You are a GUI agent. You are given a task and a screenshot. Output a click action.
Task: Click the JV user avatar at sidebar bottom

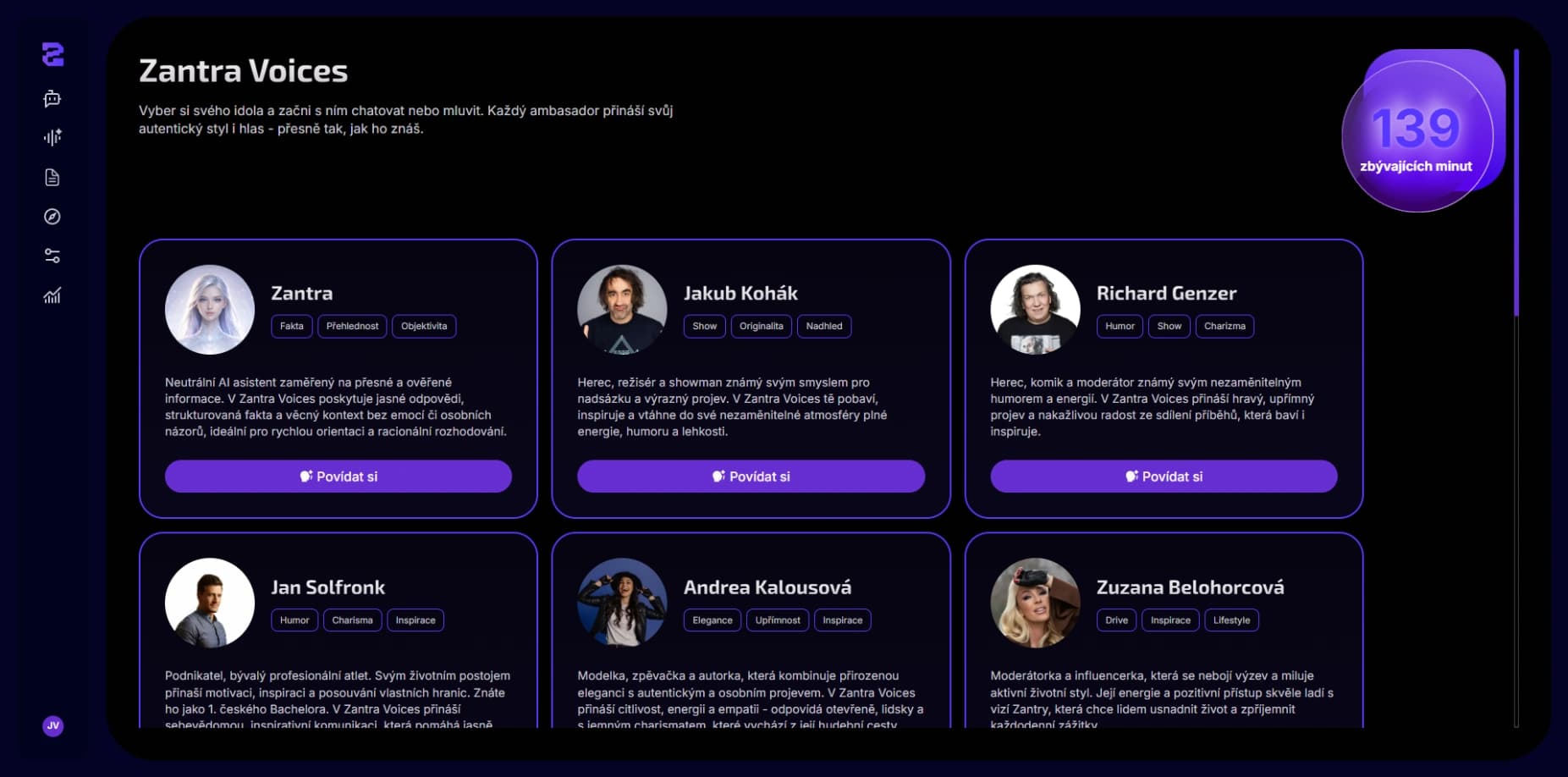pyautogui.click(x=54, y=725)
